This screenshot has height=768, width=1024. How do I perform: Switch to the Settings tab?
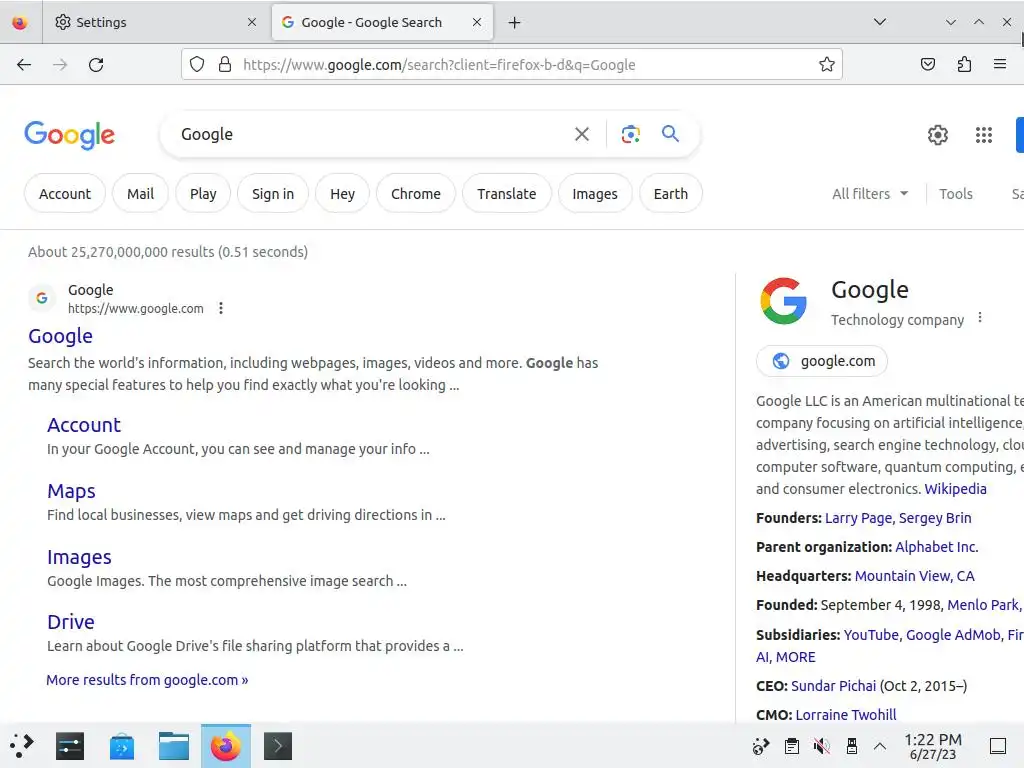point(155,22)
